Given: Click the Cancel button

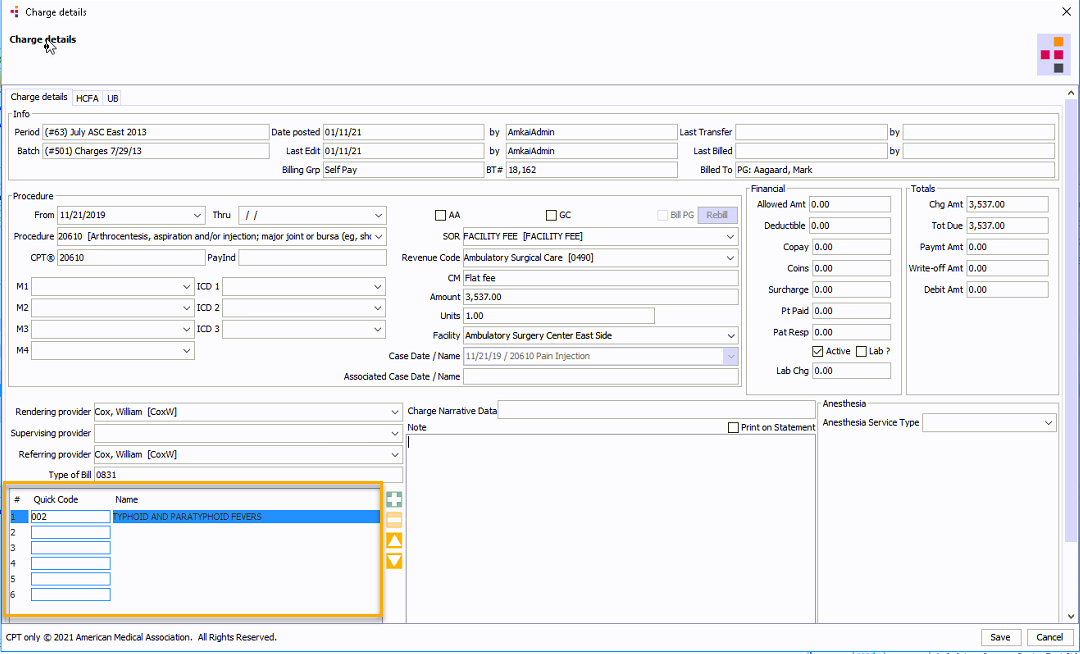Looking at the screenshot, I should point(1050,637).
